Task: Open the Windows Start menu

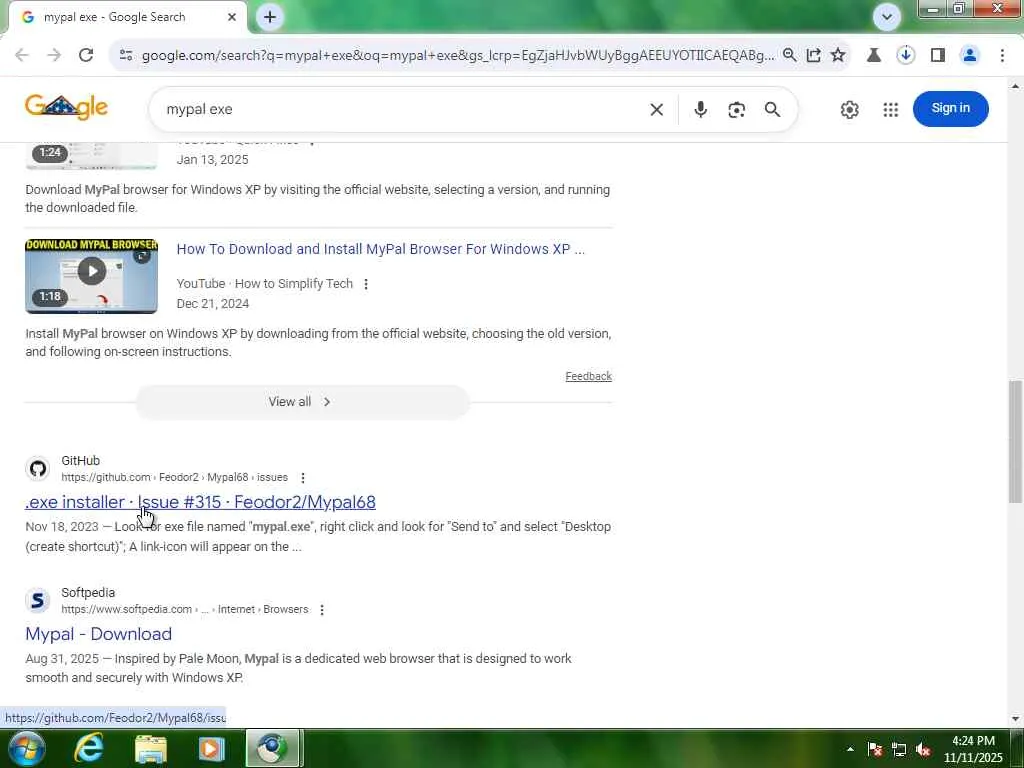Action: click(x=25, y=748)
